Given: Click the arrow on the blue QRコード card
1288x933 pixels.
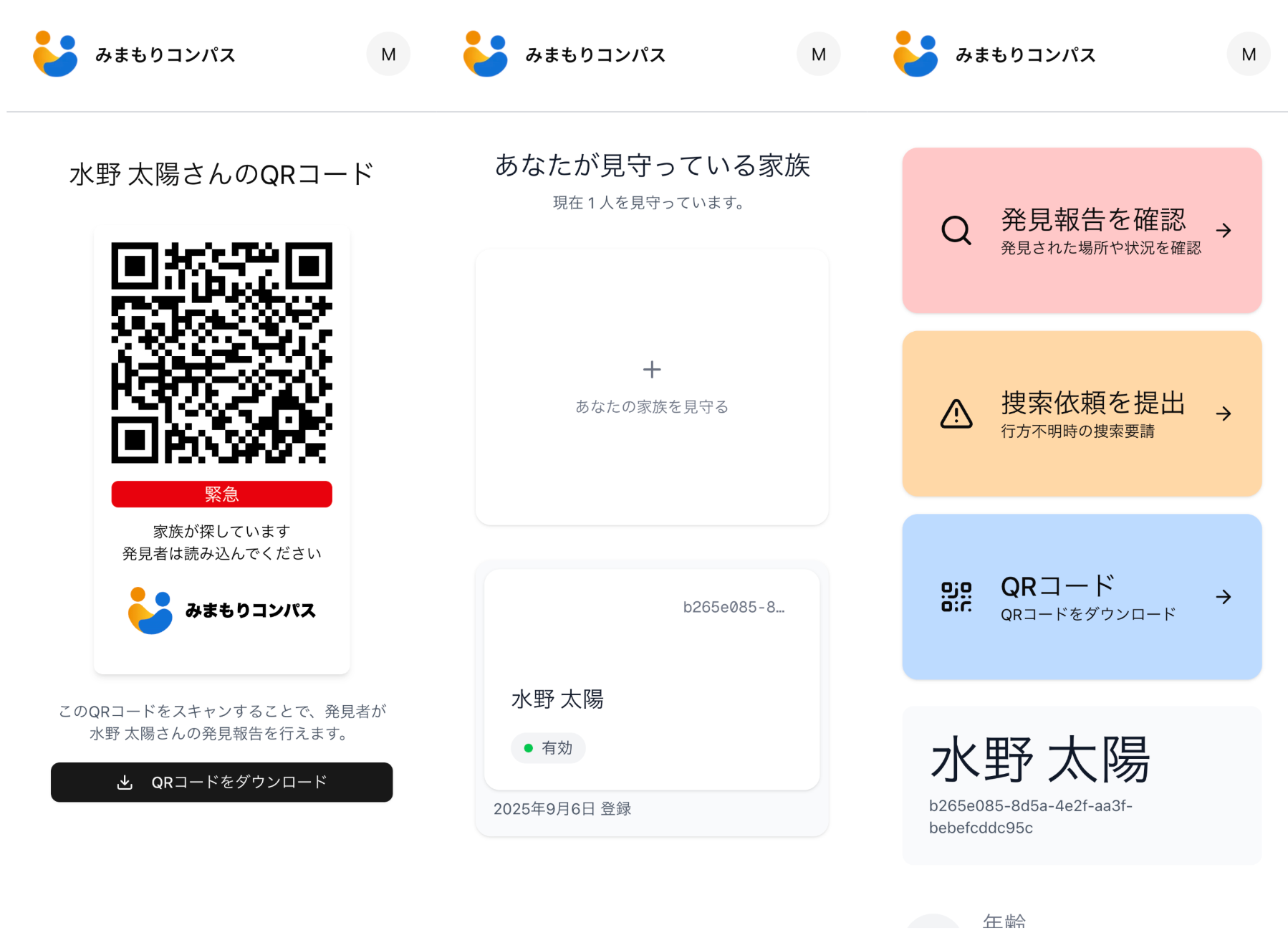Looking at the screenshot, I should click(1224, 597).
